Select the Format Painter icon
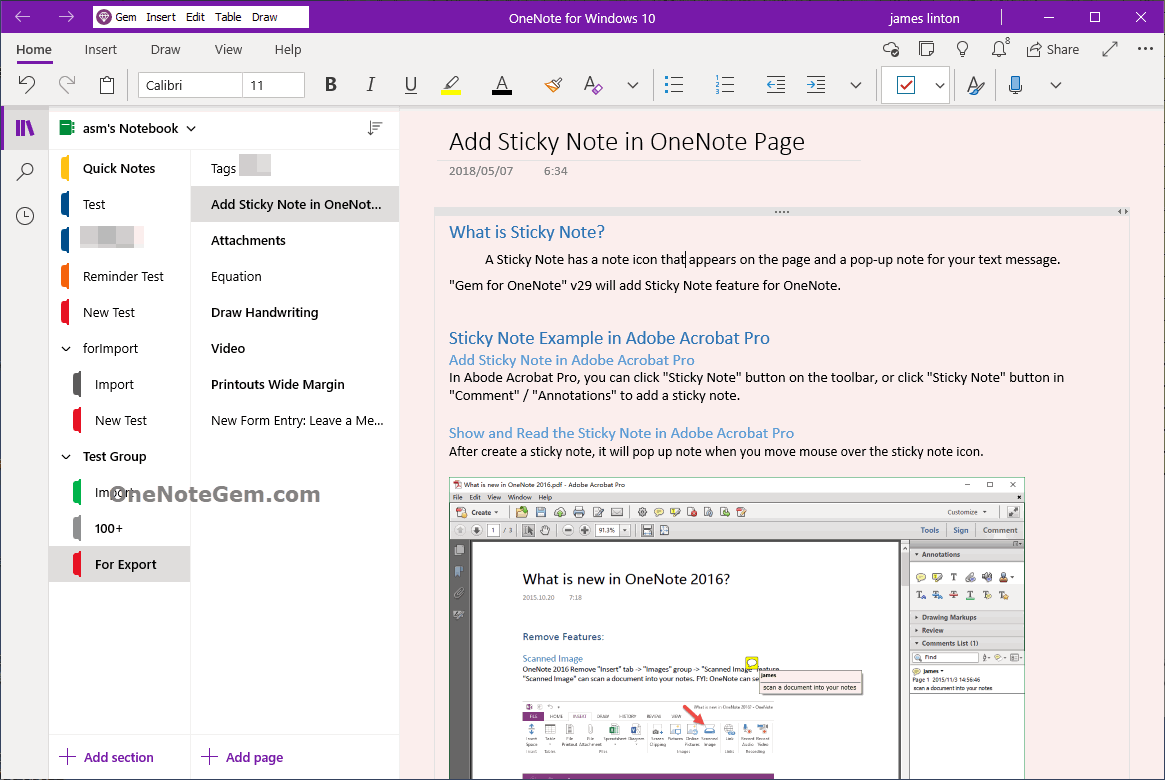The width and height of the screenshot is (1165, 780). (x=553, y=85)
